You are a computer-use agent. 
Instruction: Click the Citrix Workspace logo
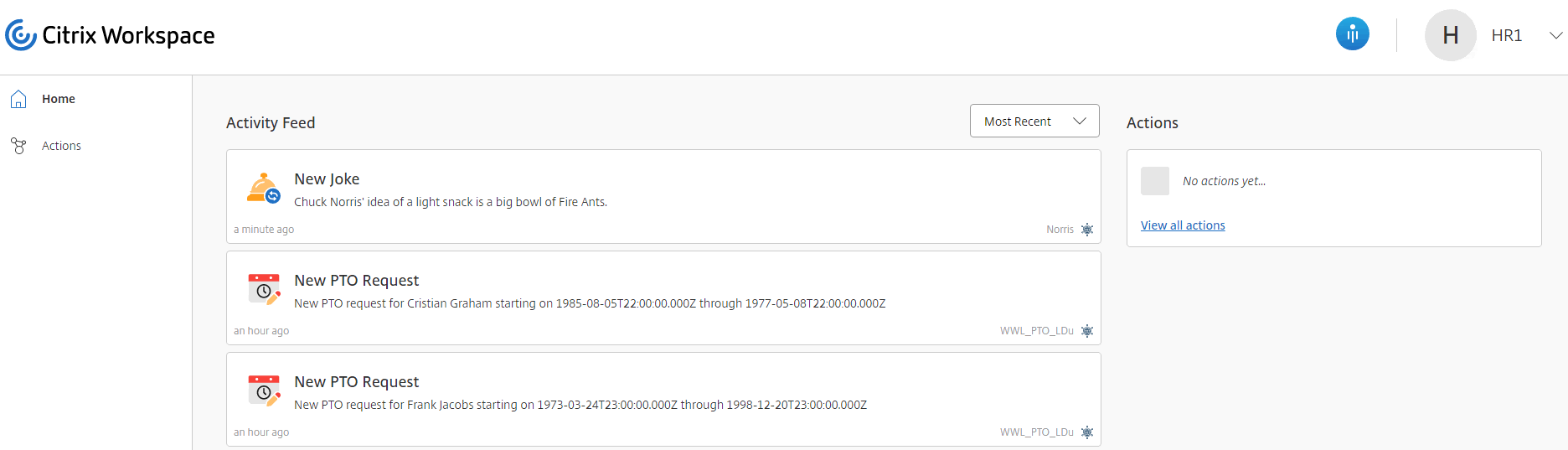pyautogui.click(x=110, y=35)
